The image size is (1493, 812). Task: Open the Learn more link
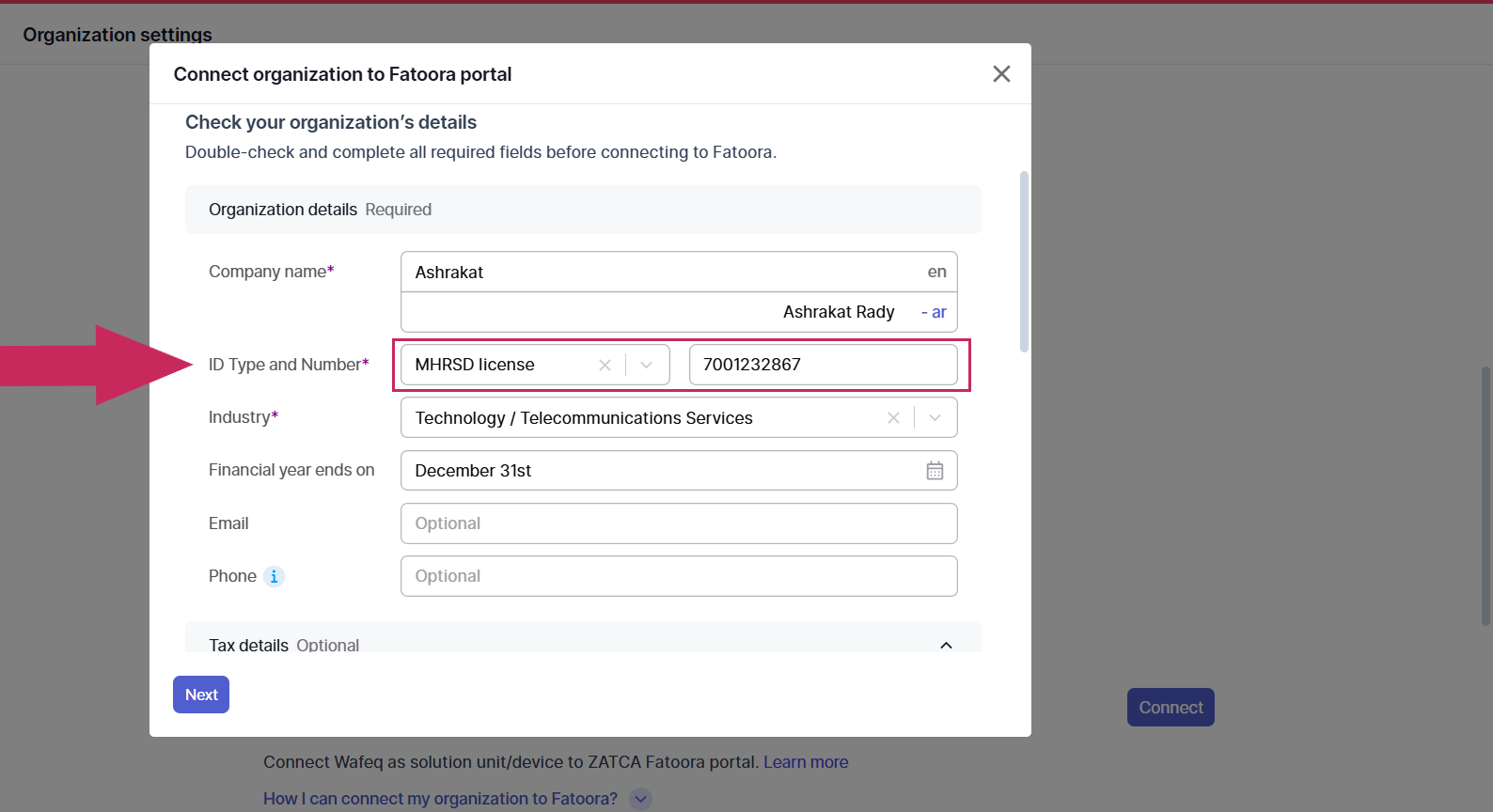(x=806, y=762)
